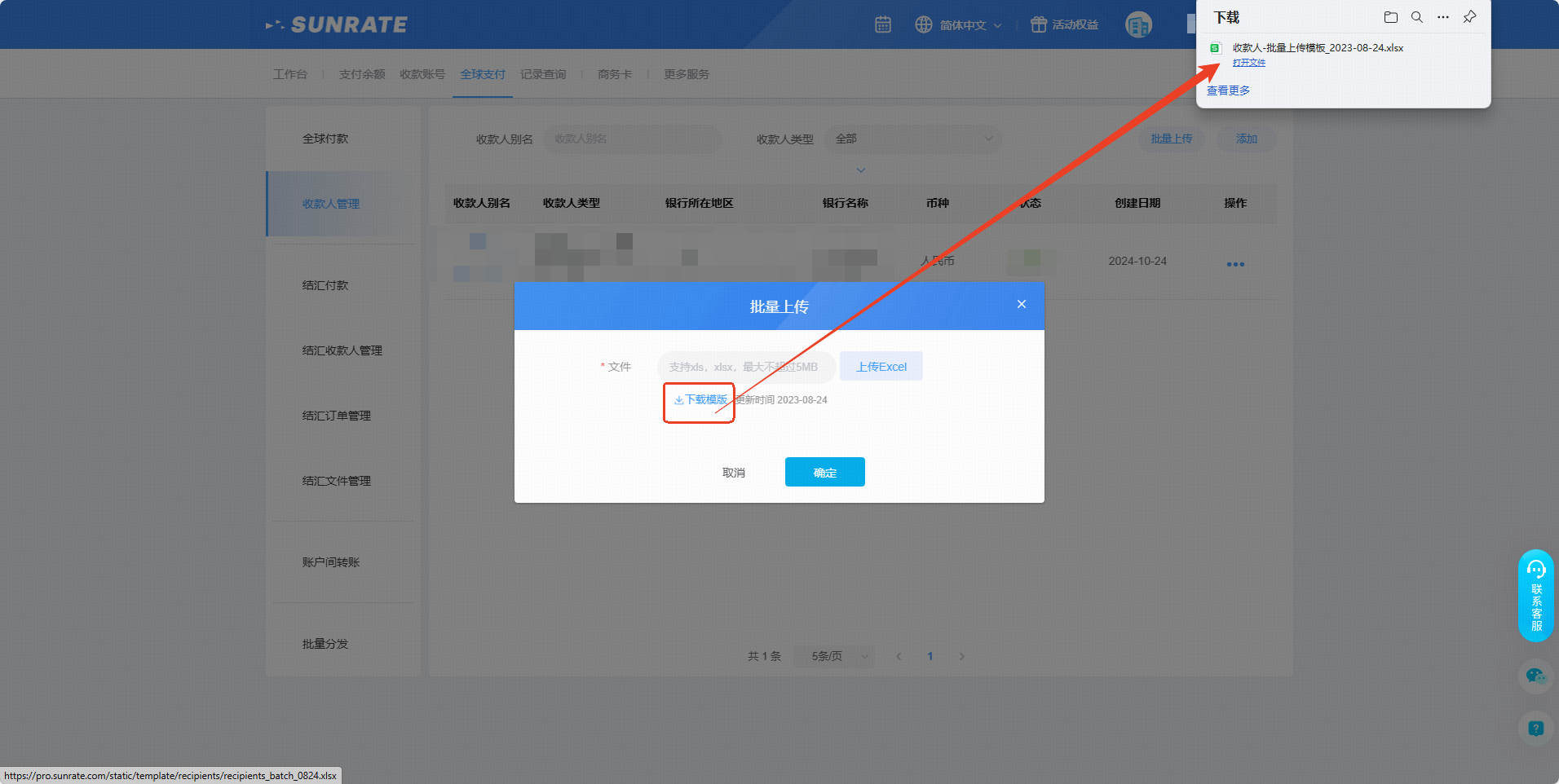Click the help question mark icon
This screenshot has width=1559, height=784.
pyautogui.click(x=1535, y=728)
